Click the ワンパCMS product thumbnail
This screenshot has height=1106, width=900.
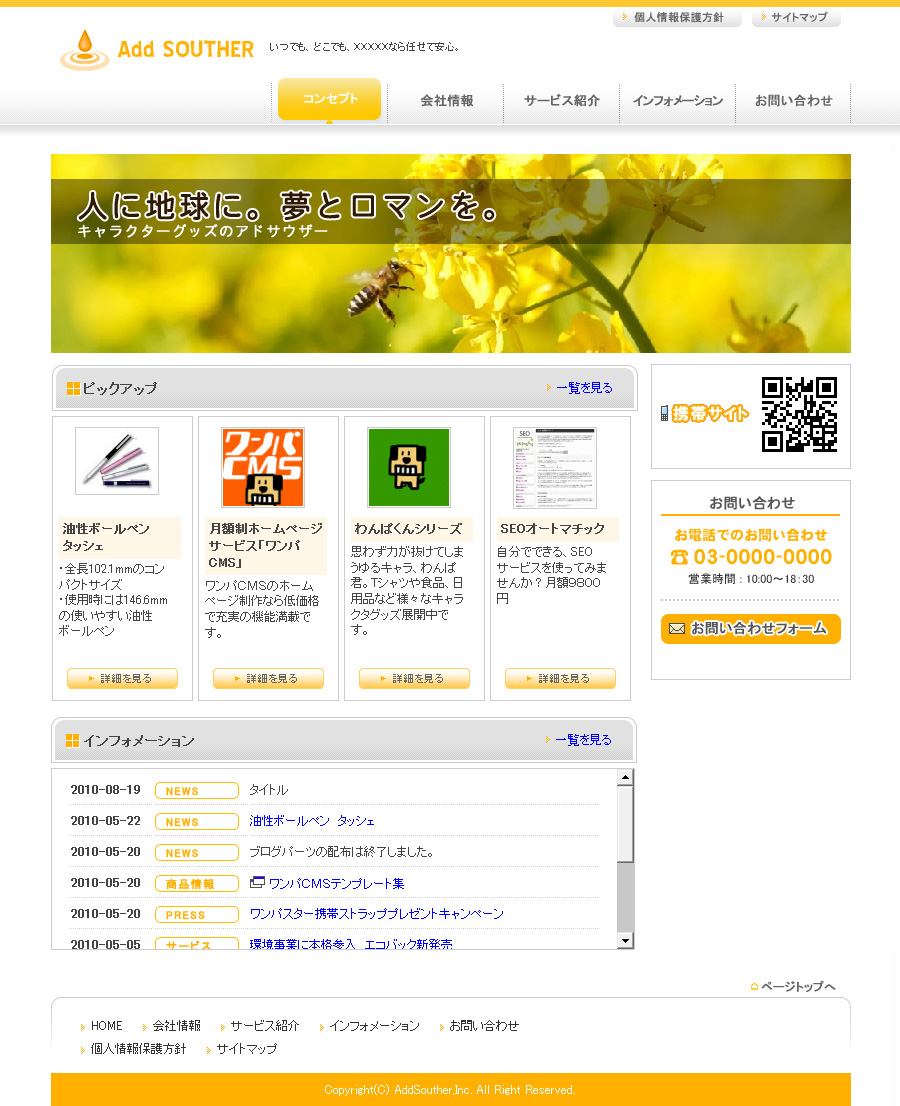(x=263, y=468)
